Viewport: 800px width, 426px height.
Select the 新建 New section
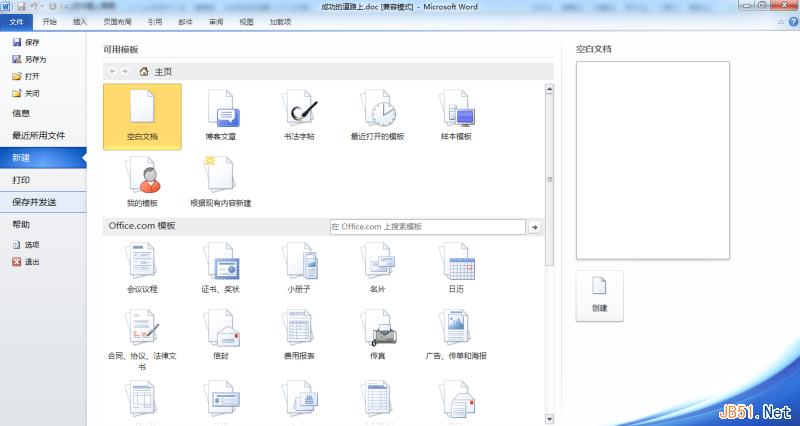point(43,158)
